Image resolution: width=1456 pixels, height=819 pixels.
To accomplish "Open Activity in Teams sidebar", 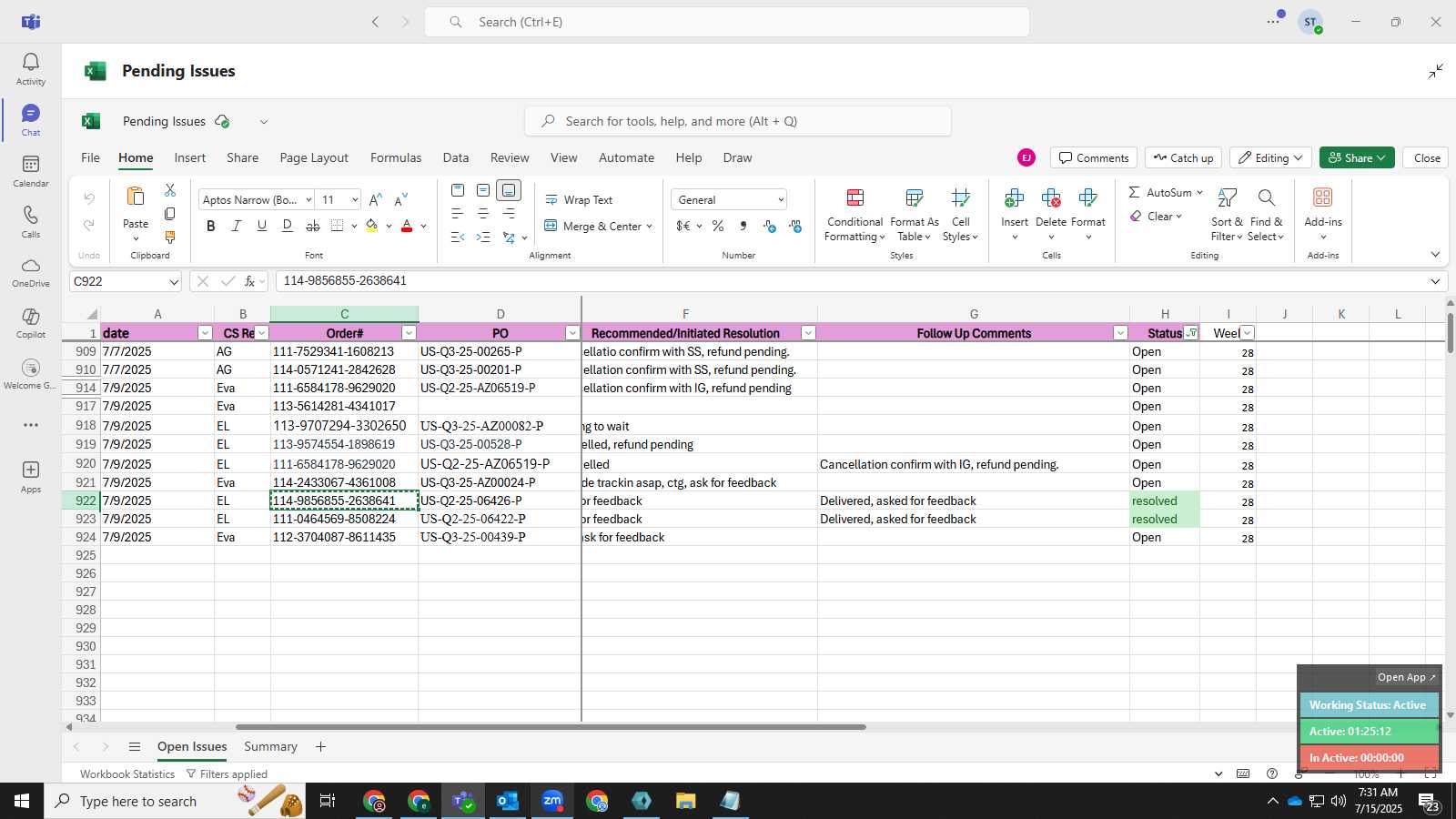I will (30, 69).
